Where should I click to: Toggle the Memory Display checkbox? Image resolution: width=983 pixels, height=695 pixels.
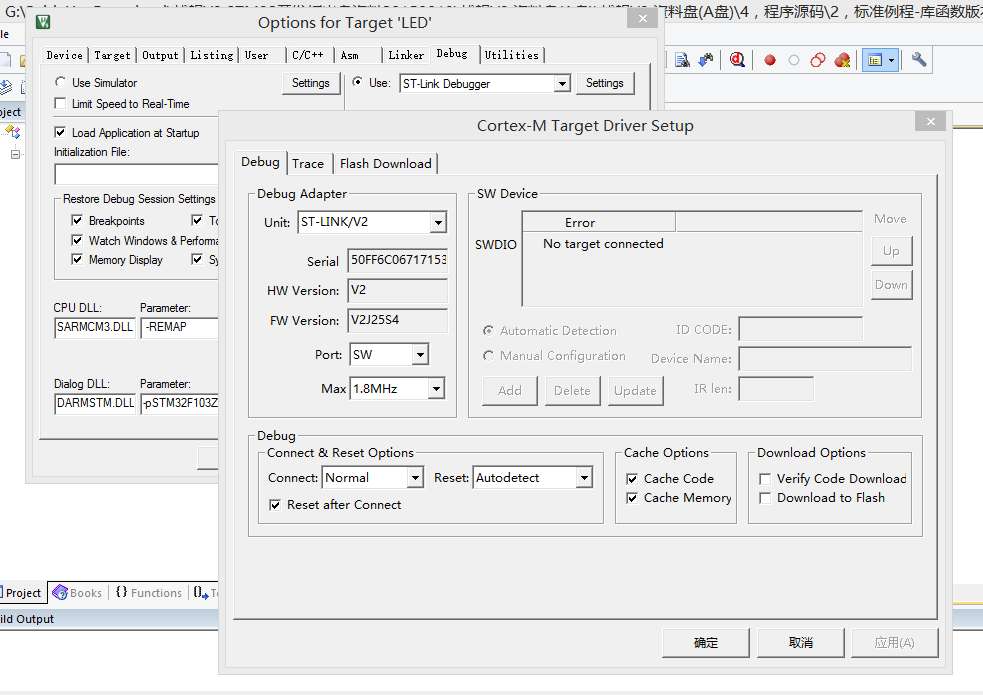pyautogui.click(x=77, y=259)
